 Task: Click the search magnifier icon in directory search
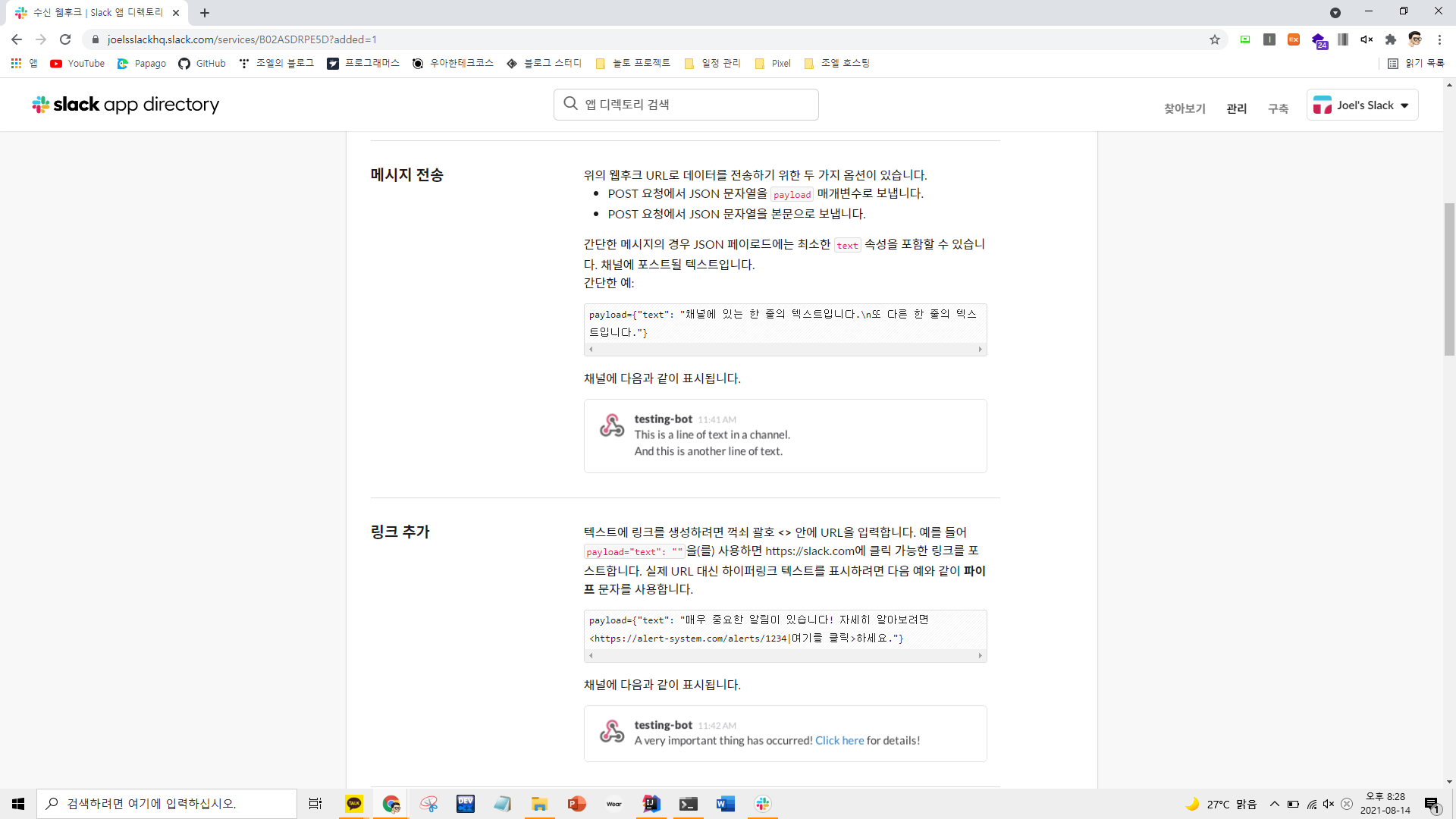570,104
